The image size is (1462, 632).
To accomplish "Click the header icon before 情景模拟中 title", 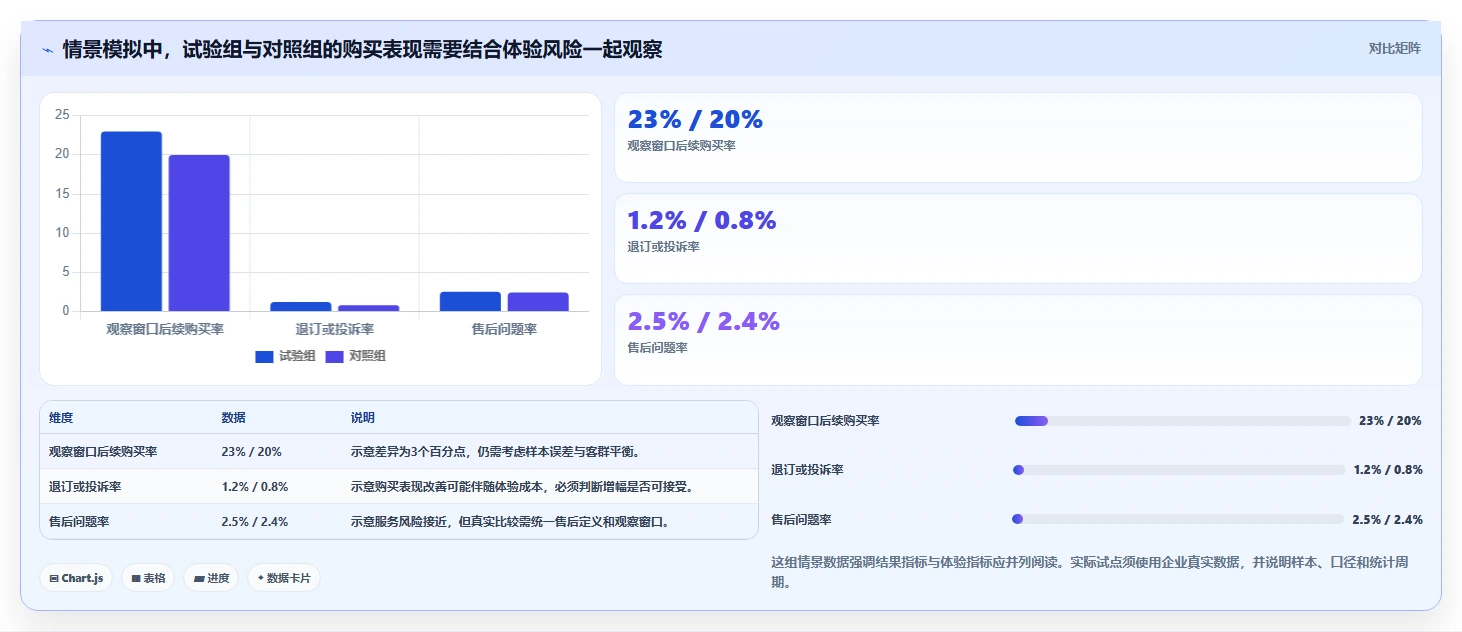I will [x=47, y=50].
